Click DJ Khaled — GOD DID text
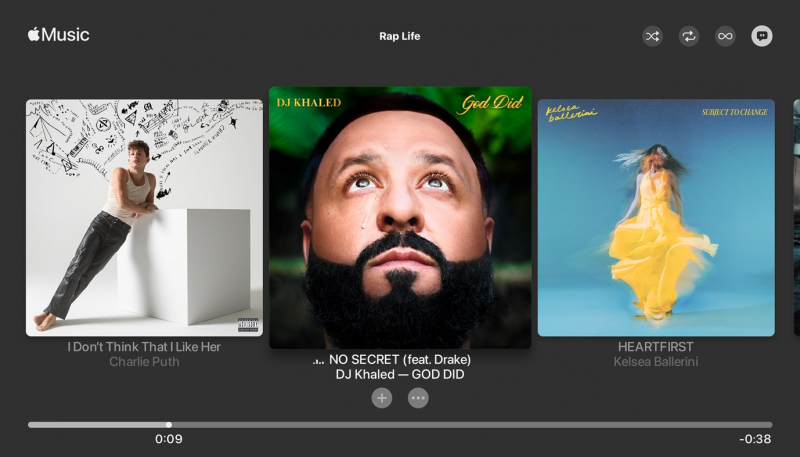The width and height of the screenshot is (800, 457). click(x=400, y=374)
